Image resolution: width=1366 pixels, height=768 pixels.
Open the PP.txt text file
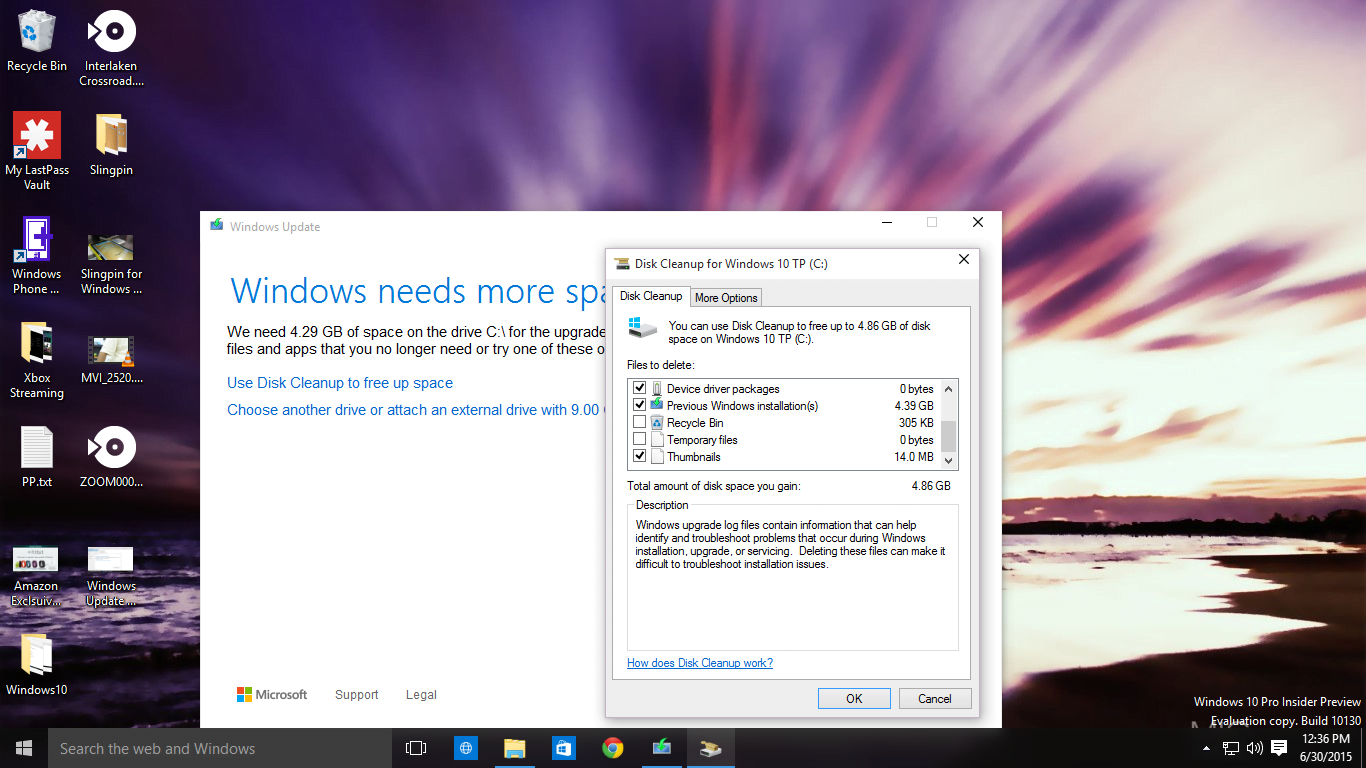tap(37, 457)
